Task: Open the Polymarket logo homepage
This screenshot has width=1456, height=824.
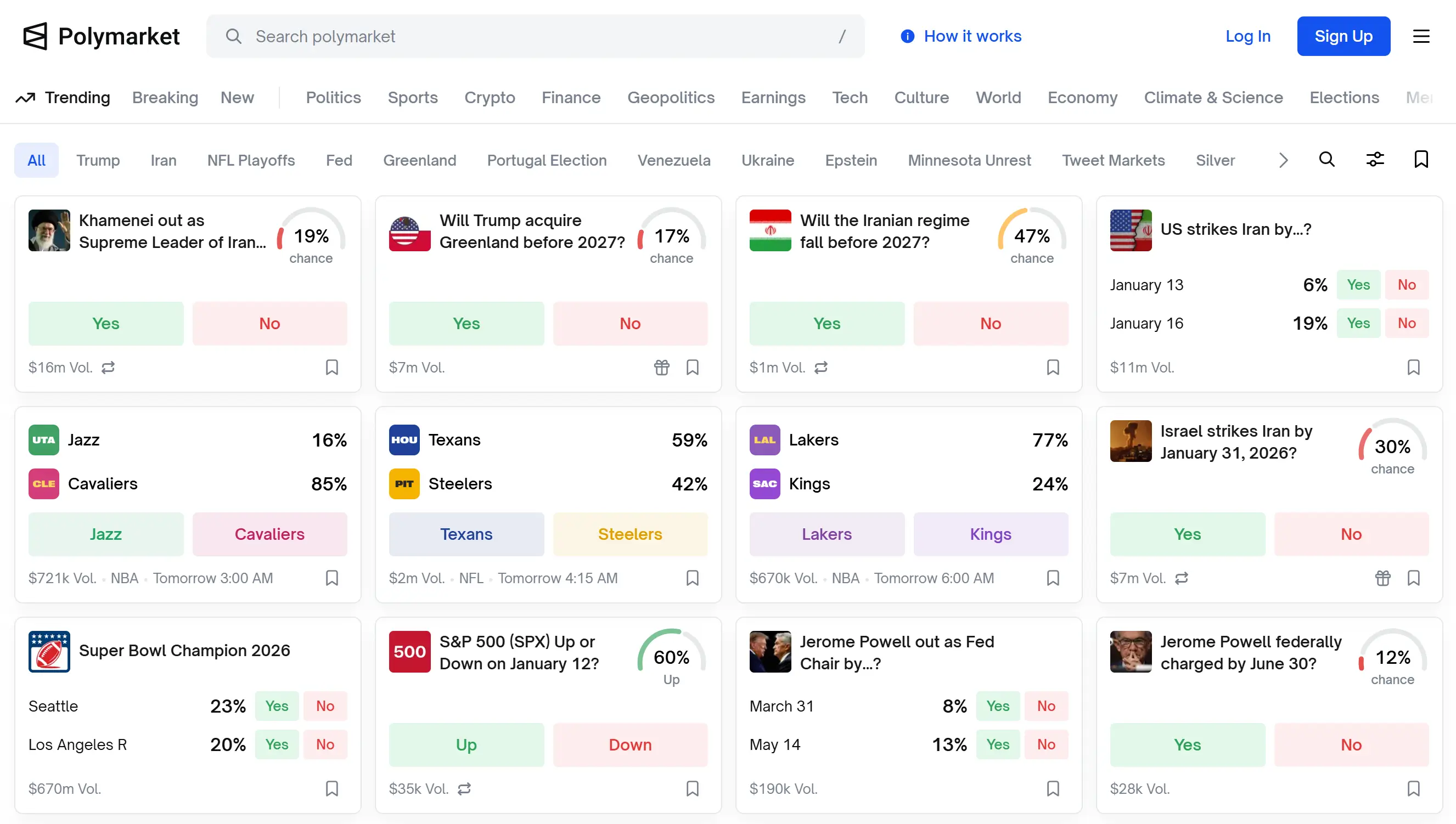Action: tap(101, 36)
